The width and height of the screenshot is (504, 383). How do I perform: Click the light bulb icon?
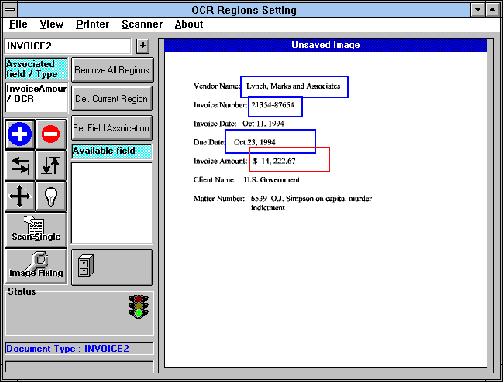[51, 196]
